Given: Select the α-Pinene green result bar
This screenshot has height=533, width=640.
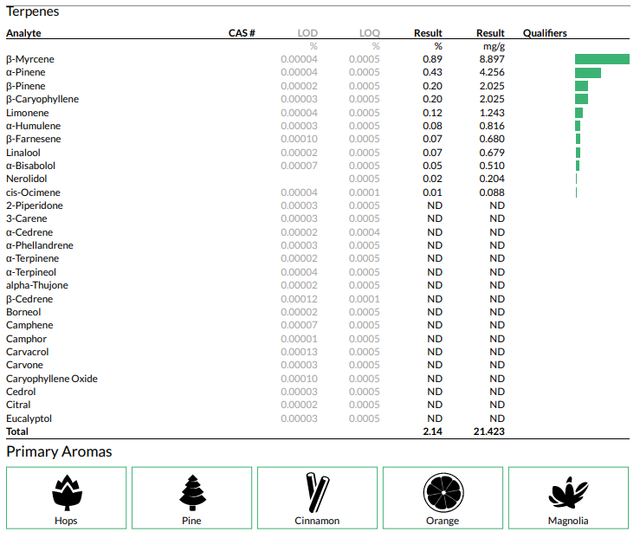Looking at the screenshot, I should click(x=588, y=73).
